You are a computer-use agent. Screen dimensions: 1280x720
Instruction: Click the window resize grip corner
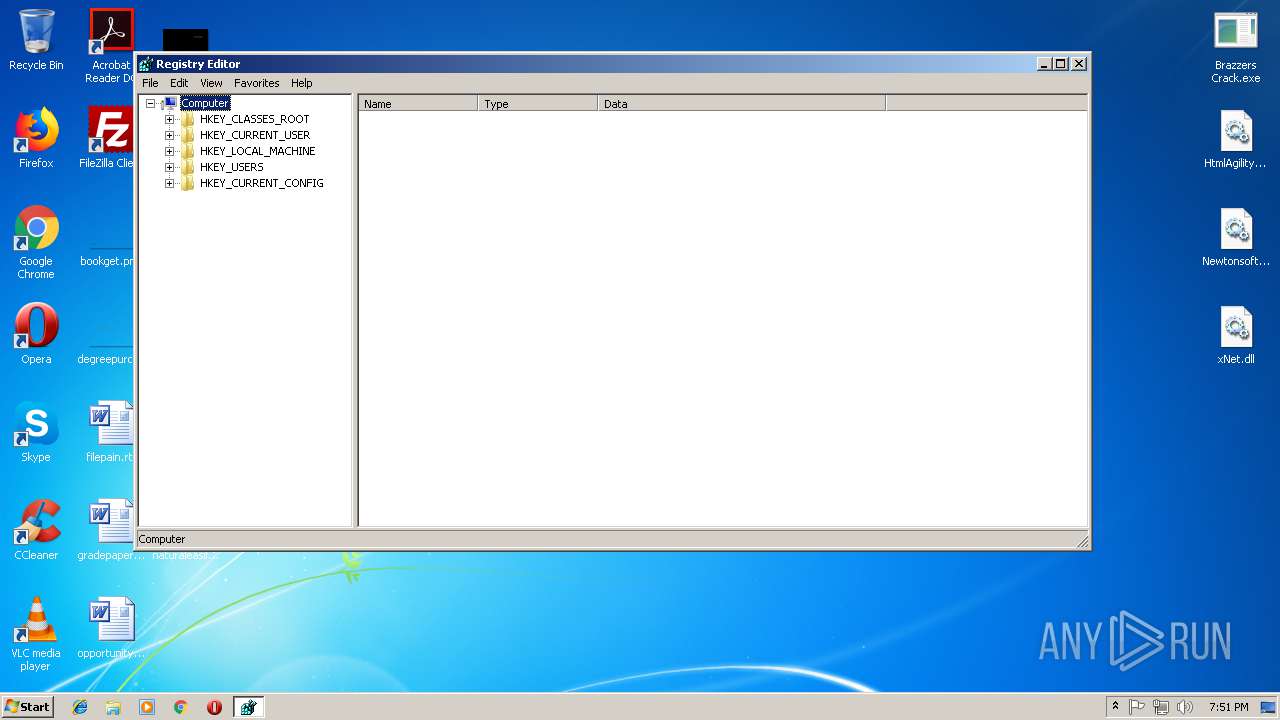[x=1082, y=541]
